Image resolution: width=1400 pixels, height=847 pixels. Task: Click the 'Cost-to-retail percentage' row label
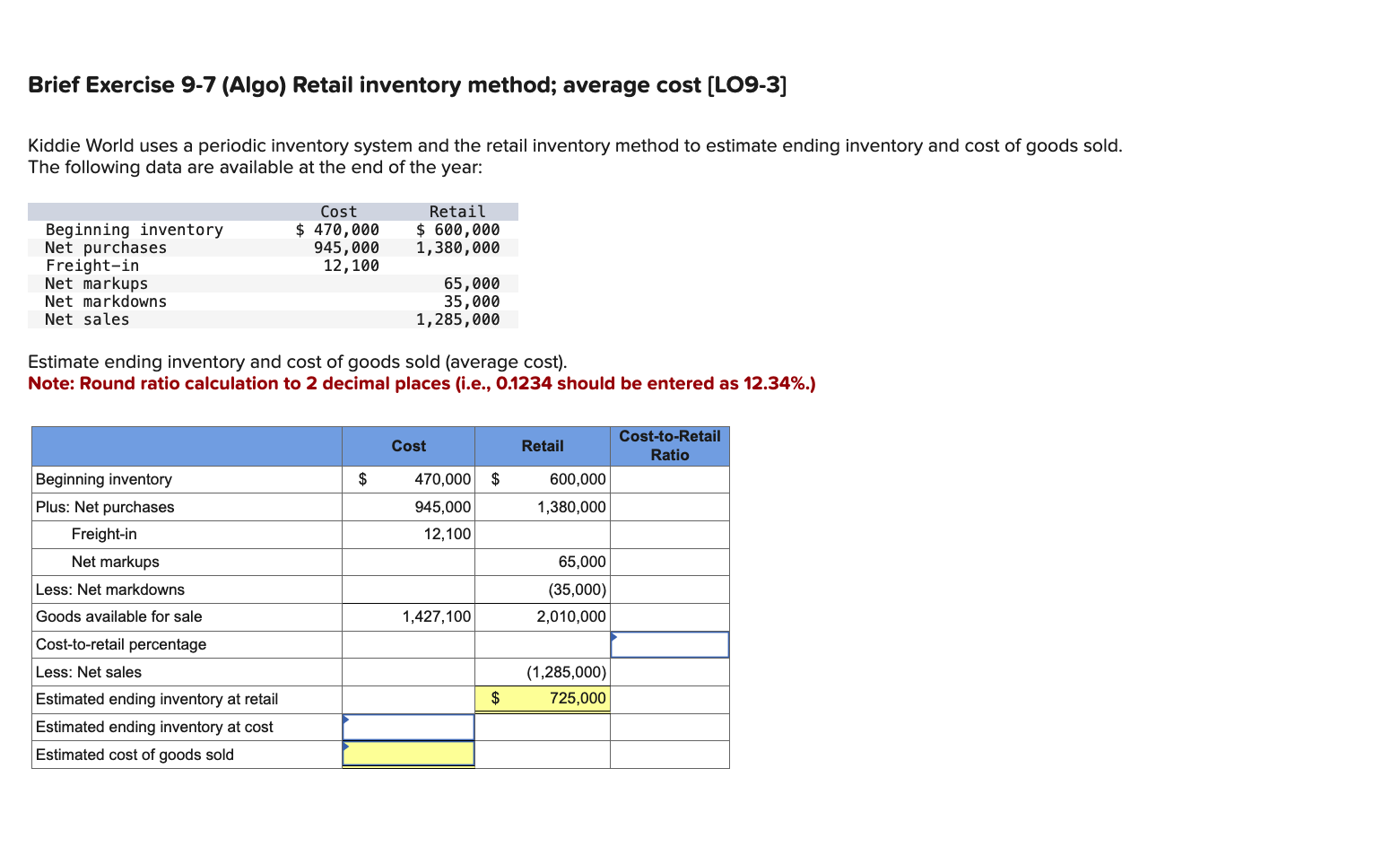coord(121,644)
